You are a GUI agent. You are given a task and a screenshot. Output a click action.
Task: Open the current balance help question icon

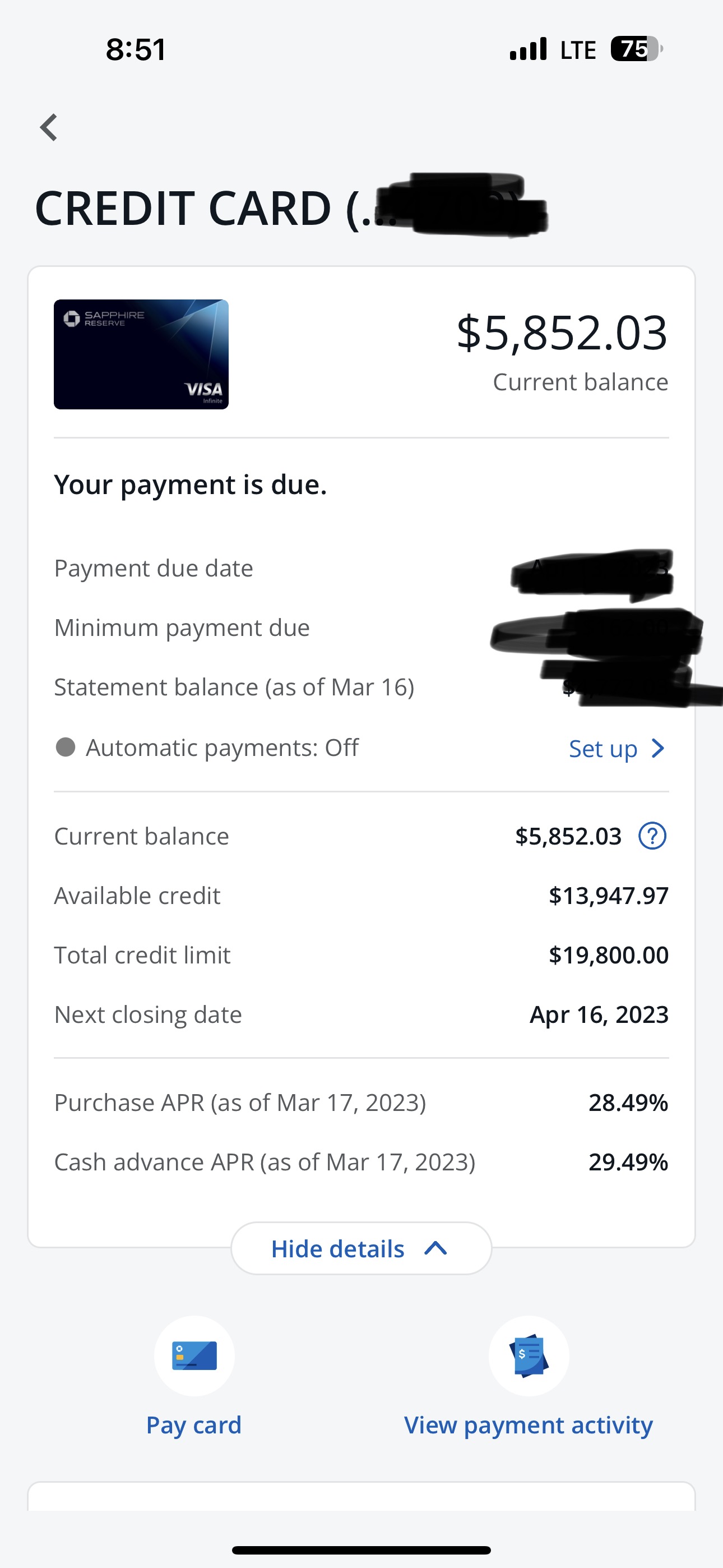pos(652,836)
